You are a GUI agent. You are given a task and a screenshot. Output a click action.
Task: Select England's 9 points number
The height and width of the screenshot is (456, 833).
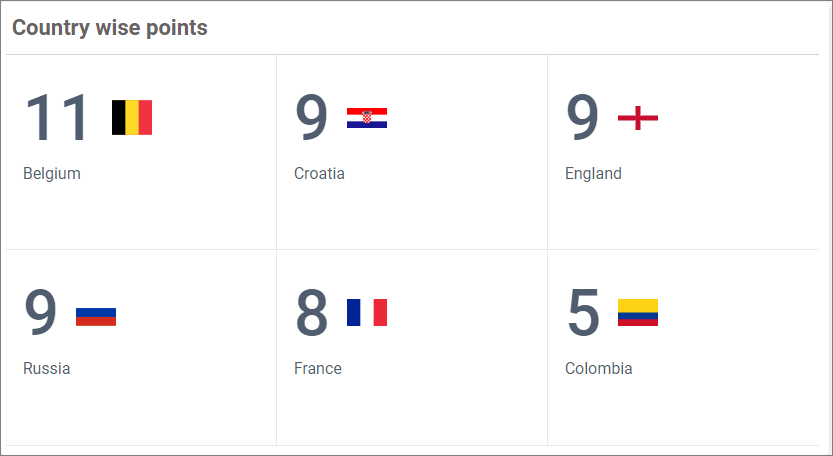[583, 118]
